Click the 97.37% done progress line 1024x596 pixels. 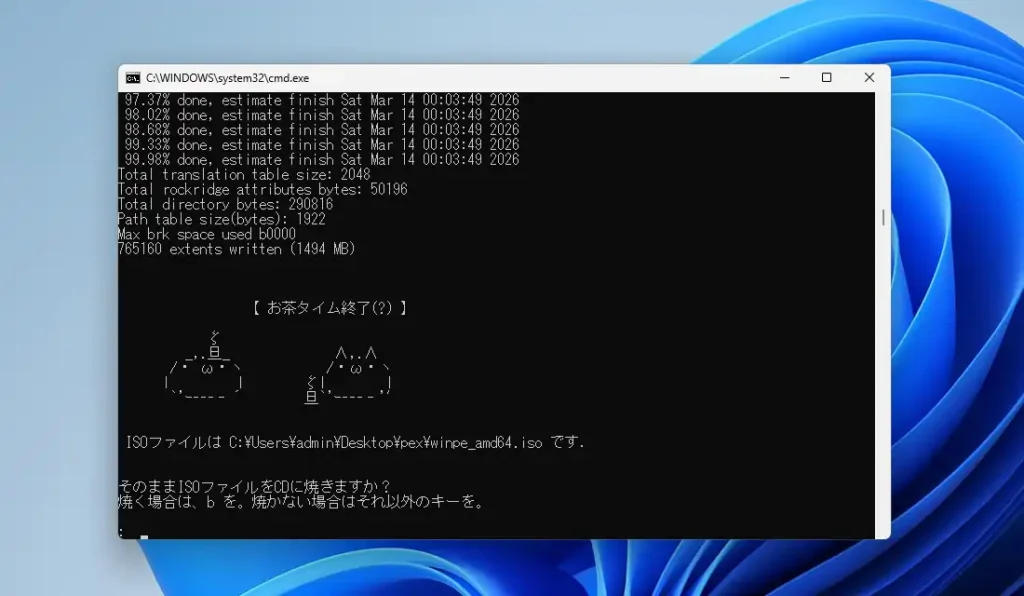click(321, 100)
